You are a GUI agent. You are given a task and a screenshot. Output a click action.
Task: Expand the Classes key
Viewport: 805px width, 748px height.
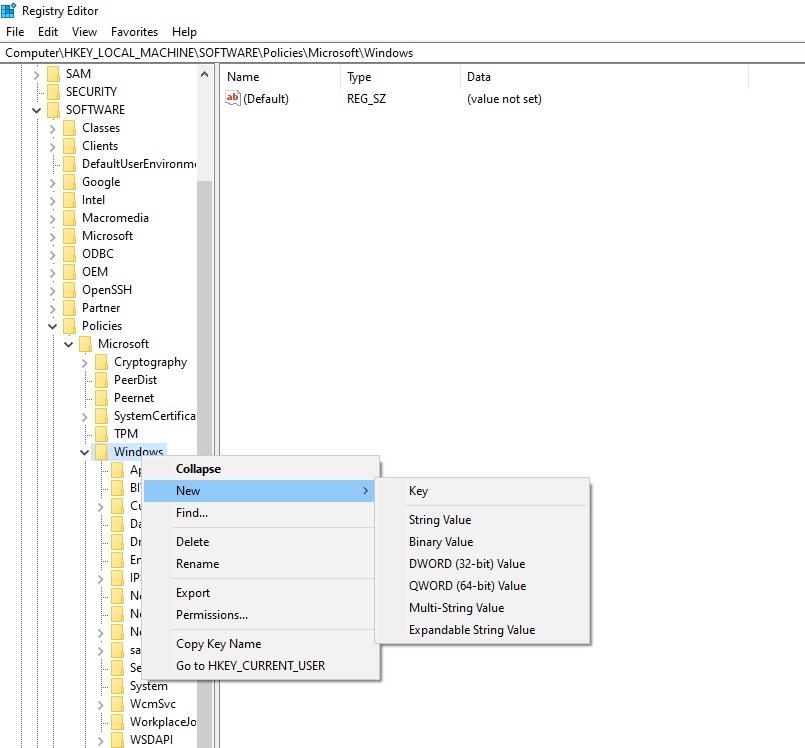[52, 129]
